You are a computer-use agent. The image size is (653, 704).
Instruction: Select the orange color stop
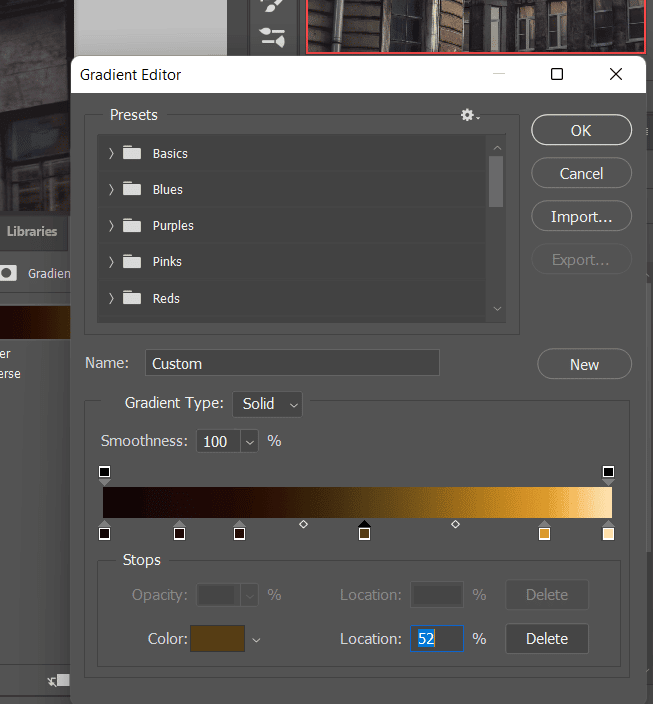(544, 533)
